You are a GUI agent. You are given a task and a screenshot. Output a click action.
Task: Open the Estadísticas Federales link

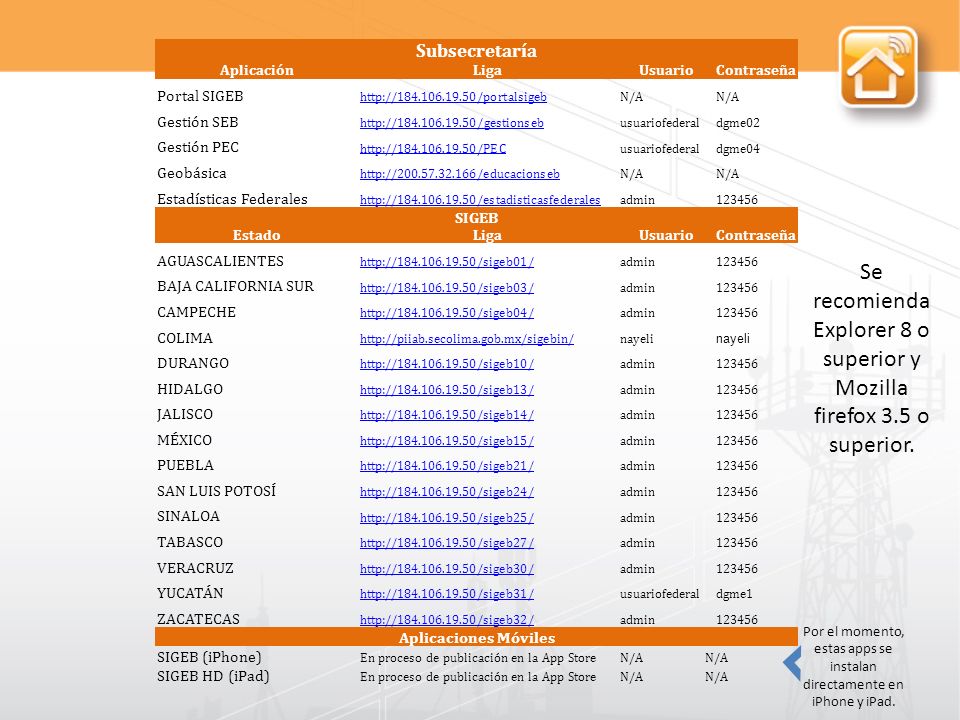pos(480,200)
